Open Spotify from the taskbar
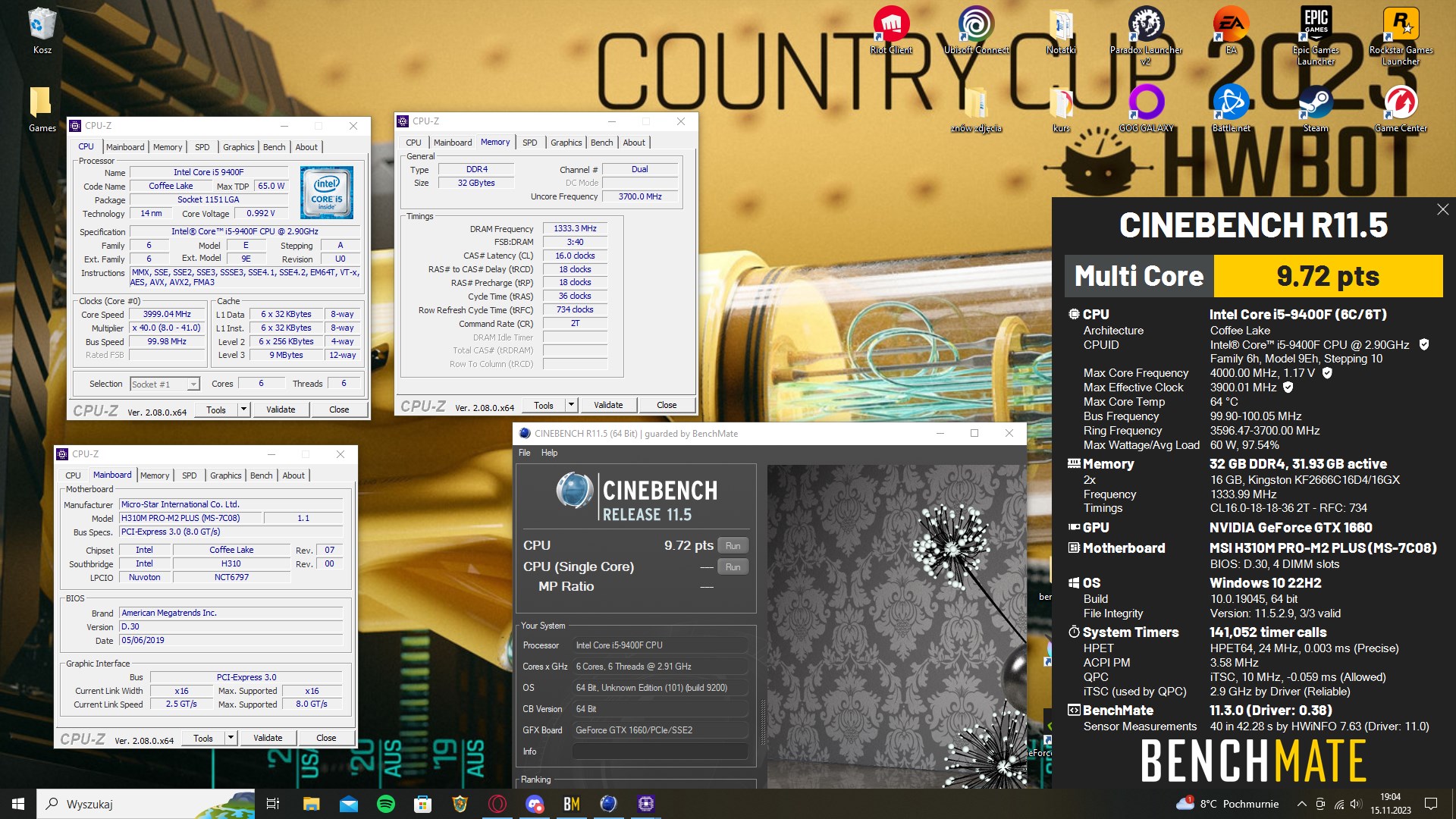The width and height of the screenshot is (1456, 819). coord(385,804)
